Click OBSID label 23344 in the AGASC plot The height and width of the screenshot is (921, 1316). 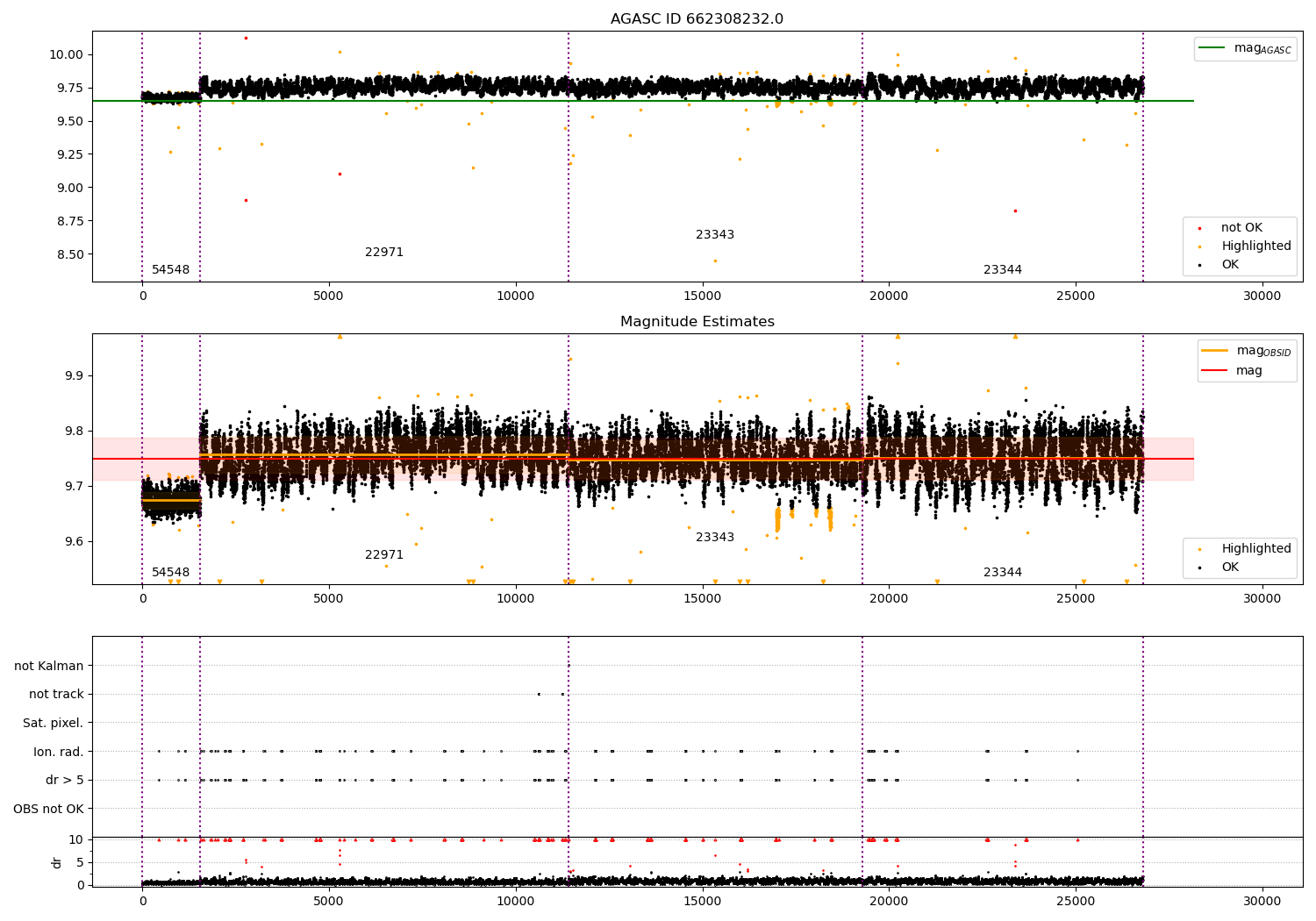[1003, 270]
